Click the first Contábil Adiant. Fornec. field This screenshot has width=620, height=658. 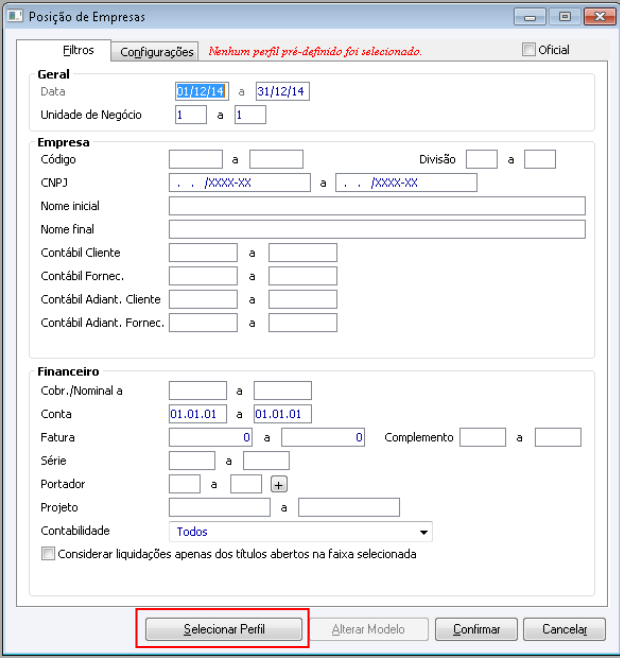203,323
